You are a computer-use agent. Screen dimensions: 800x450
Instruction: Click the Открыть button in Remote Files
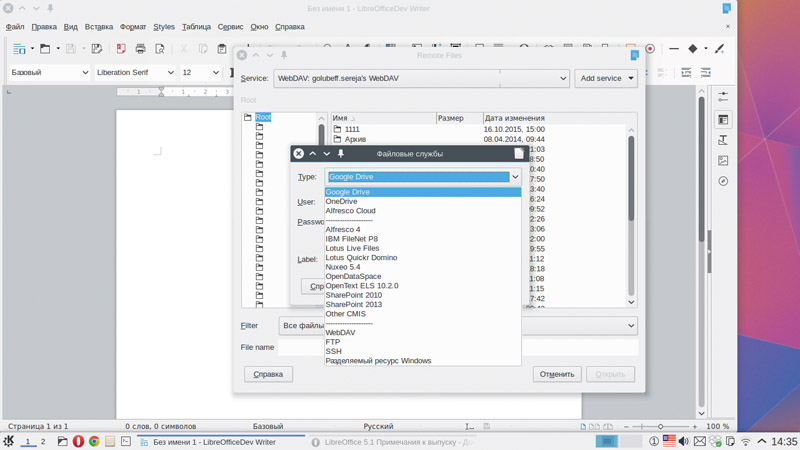610,374
